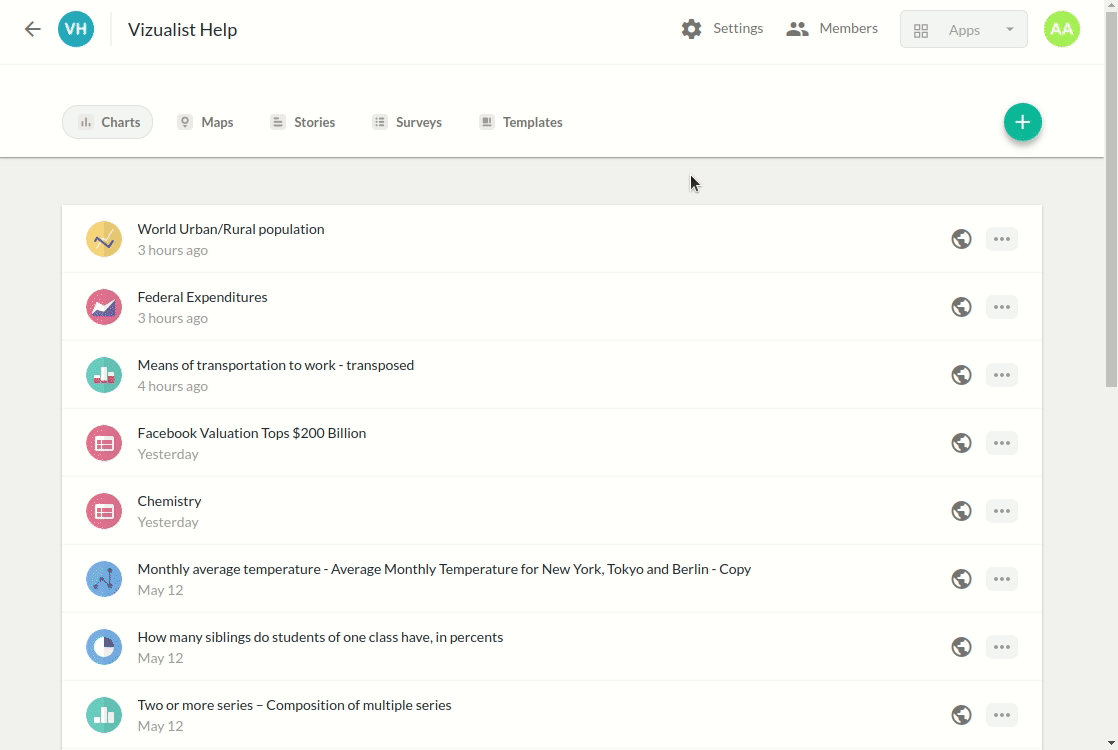This screenshot has height=750, width=1118.
Task: Click the green plus create button
Action: point(1022,122)
